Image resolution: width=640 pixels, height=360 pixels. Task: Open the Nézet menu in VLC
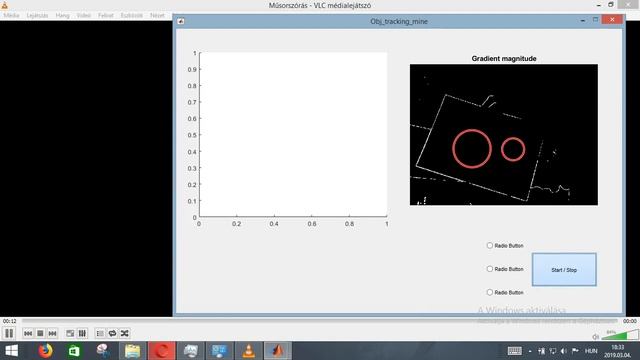pyautogui.click(x=157, y=16)
